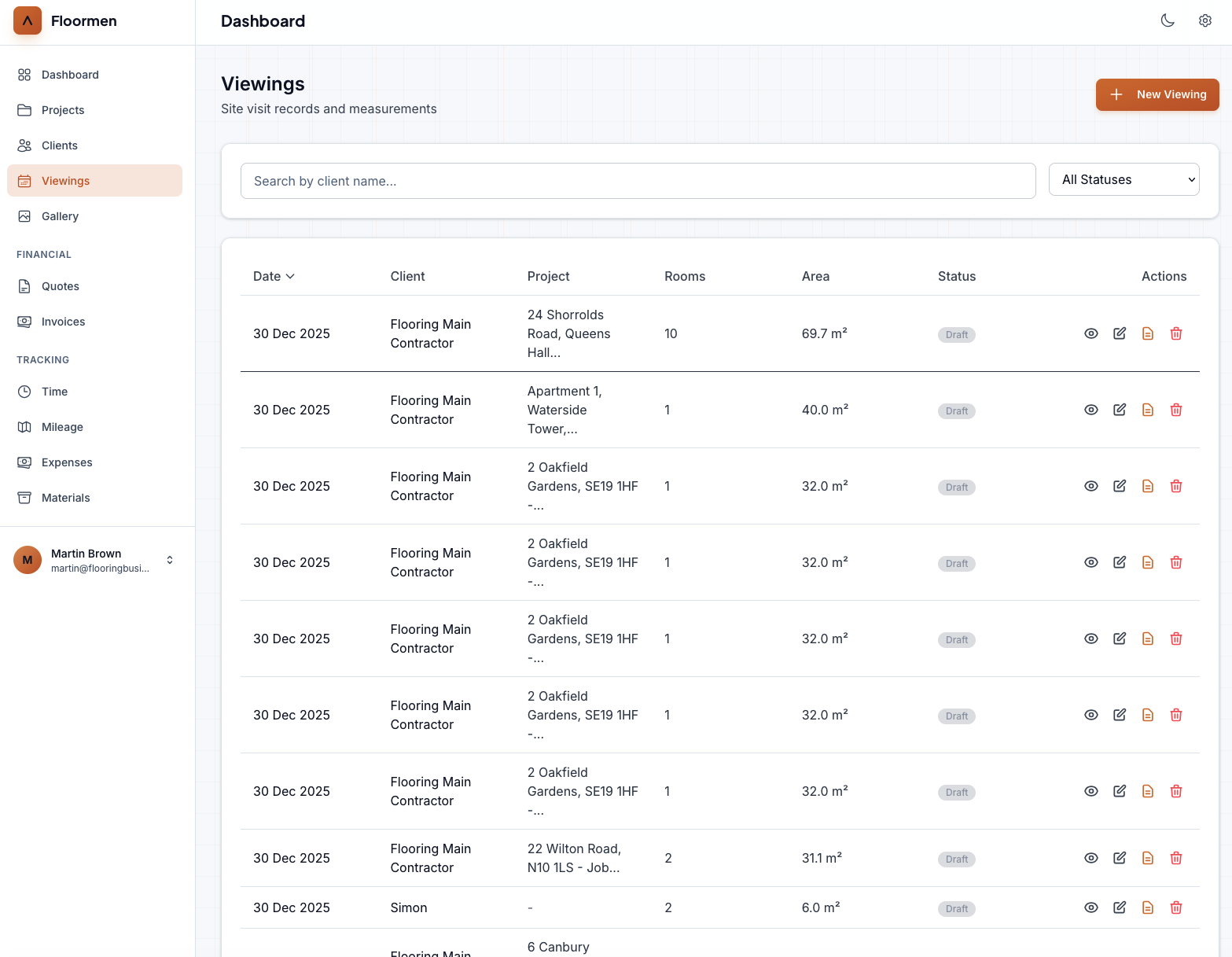Open Quotes in the sidebar

point(61,286)
